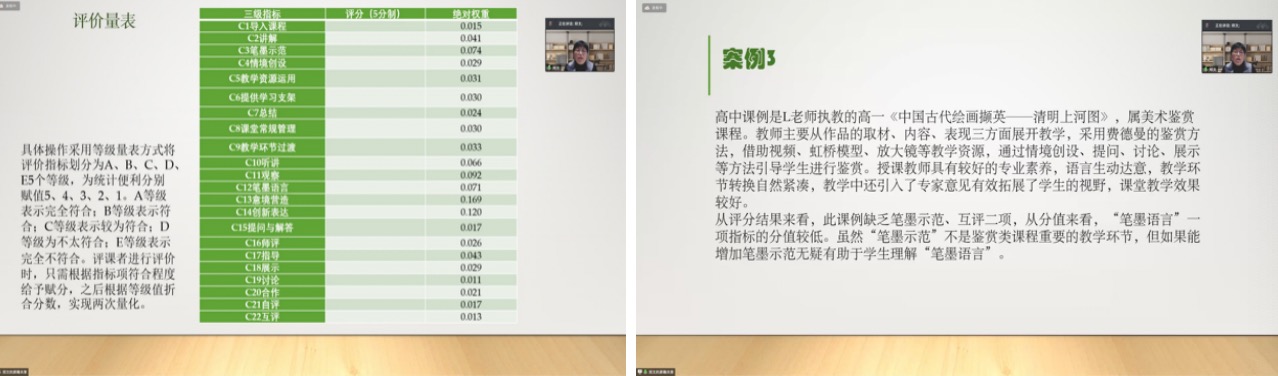Click the title bar of the right video thumbnail
Image resolution: width=1278 pixels, height=376 pixels.
[x=1236, y=25]
